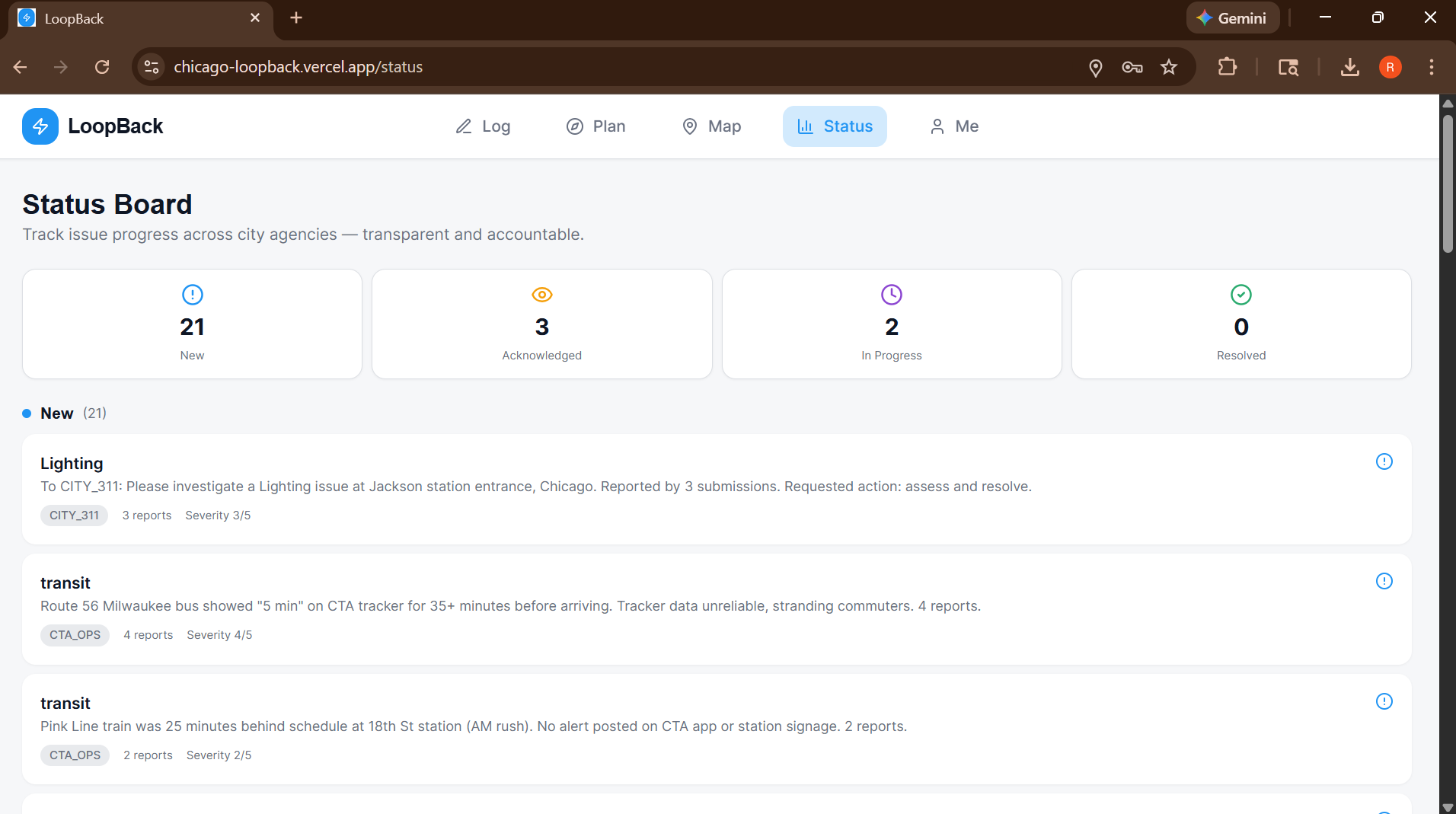The height and width of the screenshot is (814, 1456).
Task: Click the 'New (21)' section heading
Action: pyautogui.click(x=65, y=413)
